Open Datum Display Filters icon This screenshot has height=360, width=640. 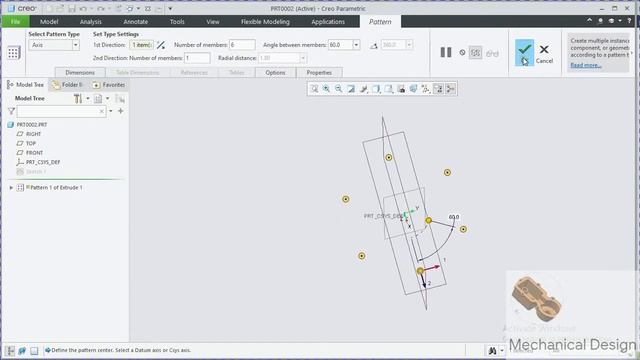point(426,89)
